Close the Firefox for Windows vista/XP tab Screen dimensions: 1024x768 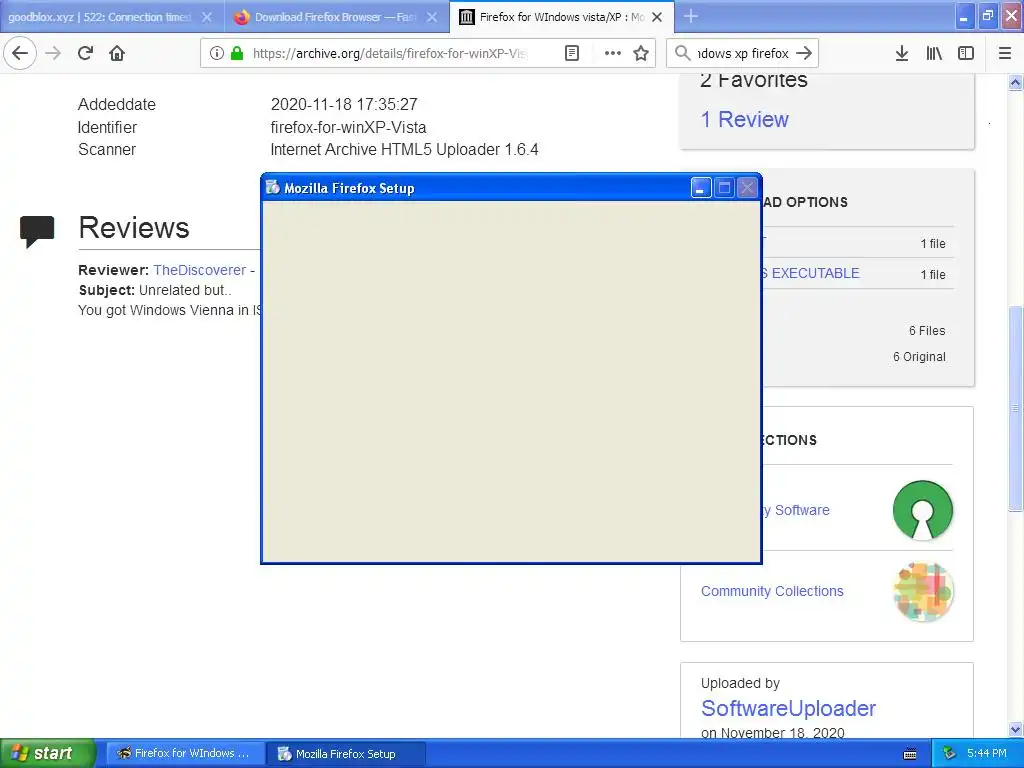[657, 17]
